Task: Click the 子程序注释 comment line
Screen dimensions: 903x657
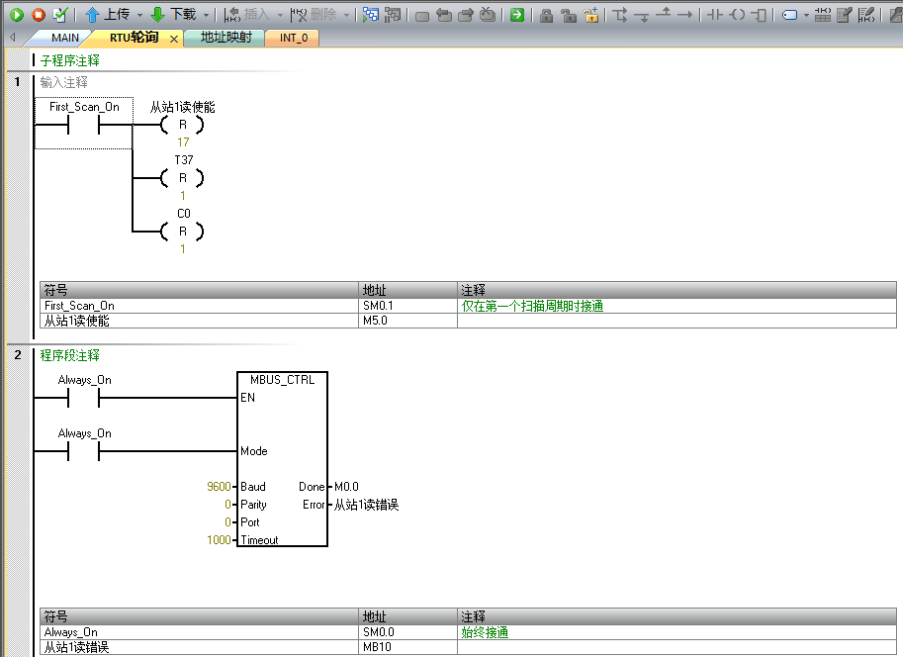Action: click(70, 60)
